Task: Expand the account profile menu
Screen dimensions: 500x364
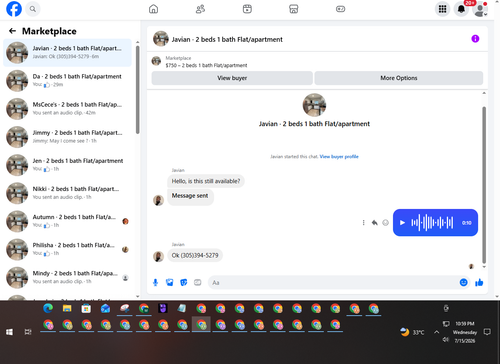Action: 480,9
